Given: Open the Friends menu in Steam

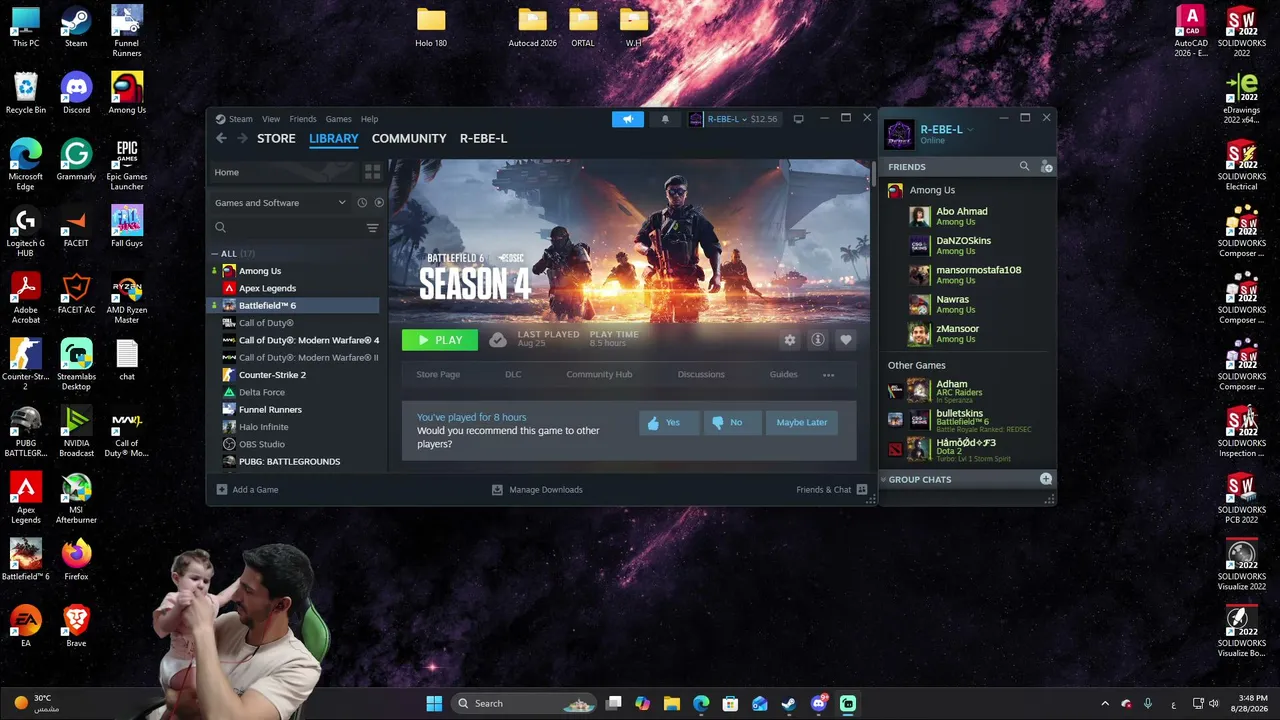Looking at the screenshot, I should tap(303, 119).
